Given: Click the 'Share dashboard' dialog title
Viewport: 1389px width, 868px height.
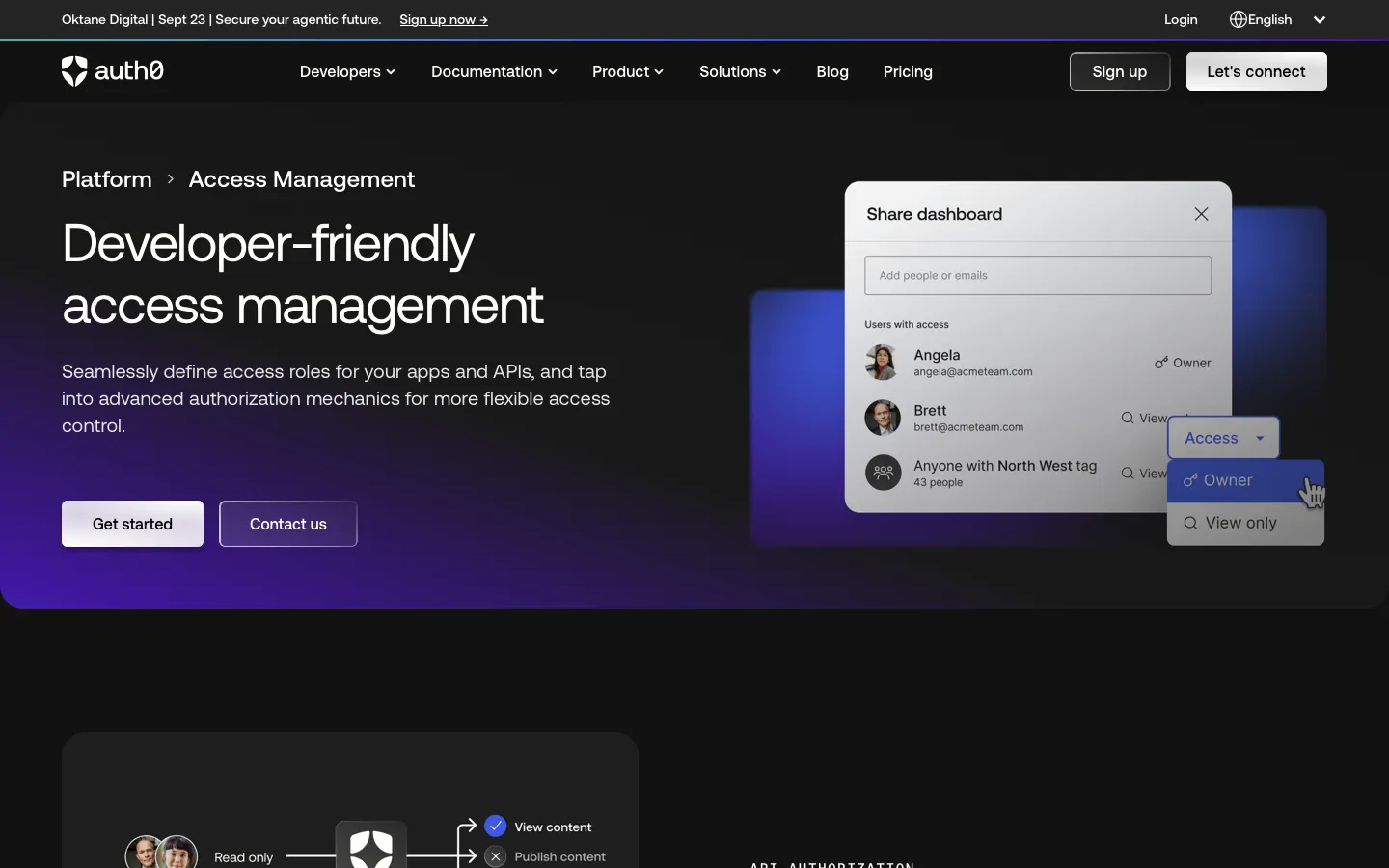Looking at the screenshot, I should pyautogui.click(x=935, y=214).
